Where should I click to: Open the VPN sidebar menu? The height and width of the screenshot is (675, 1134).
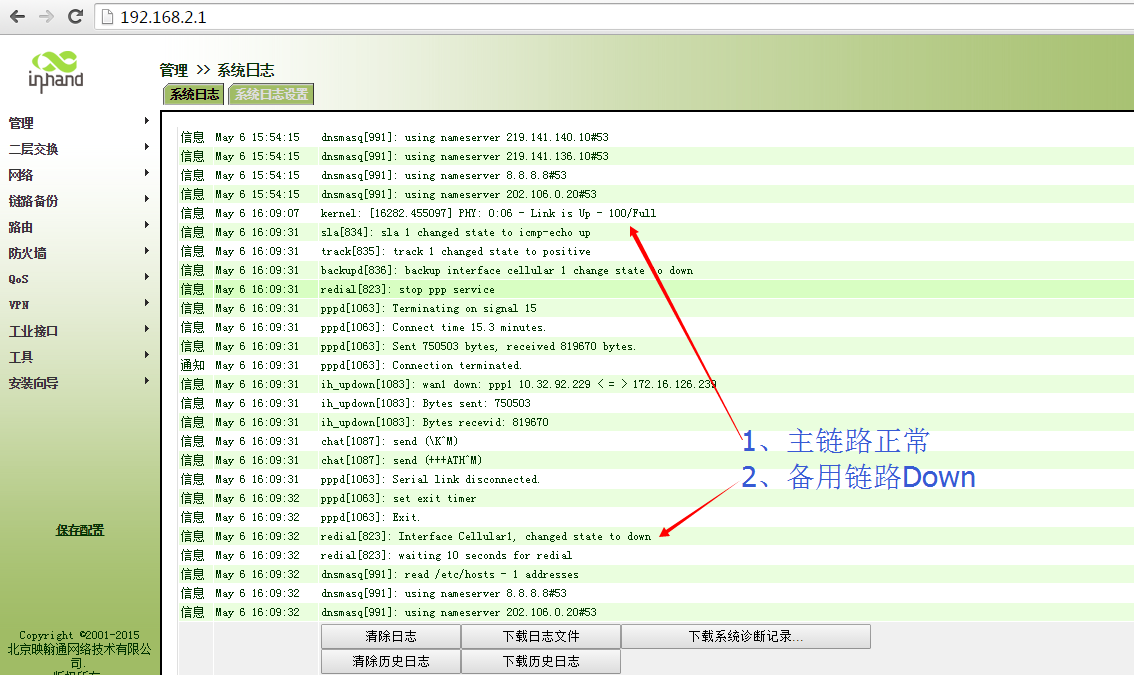pos(19,305)
